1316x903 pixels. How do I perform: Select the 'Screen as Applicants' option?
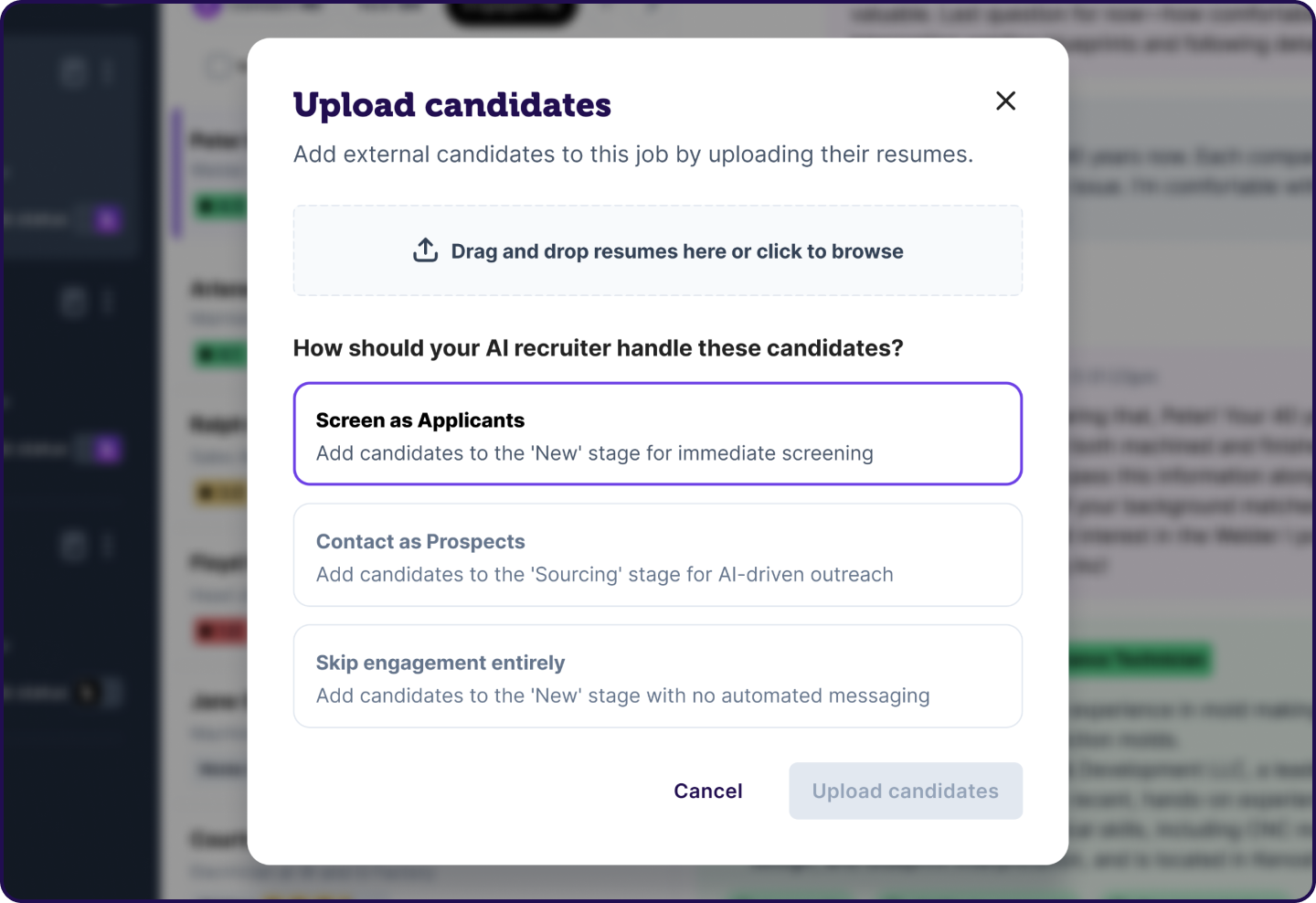tap(657, 433)
